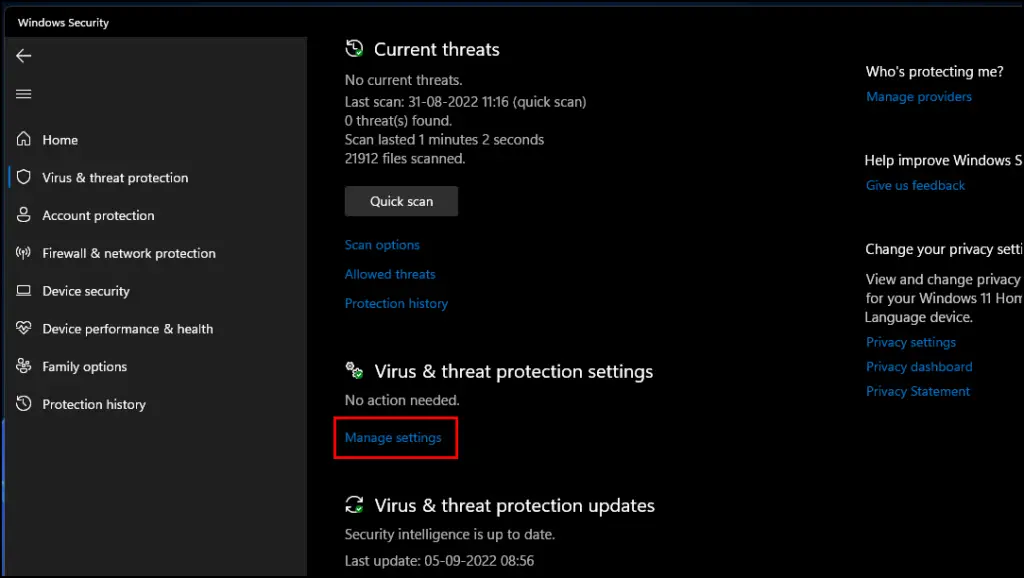Click the 'Who's protecting me?' heading
Image resolution: width=1024 pixels, height=578 pixels.
[x=935, y=72]
